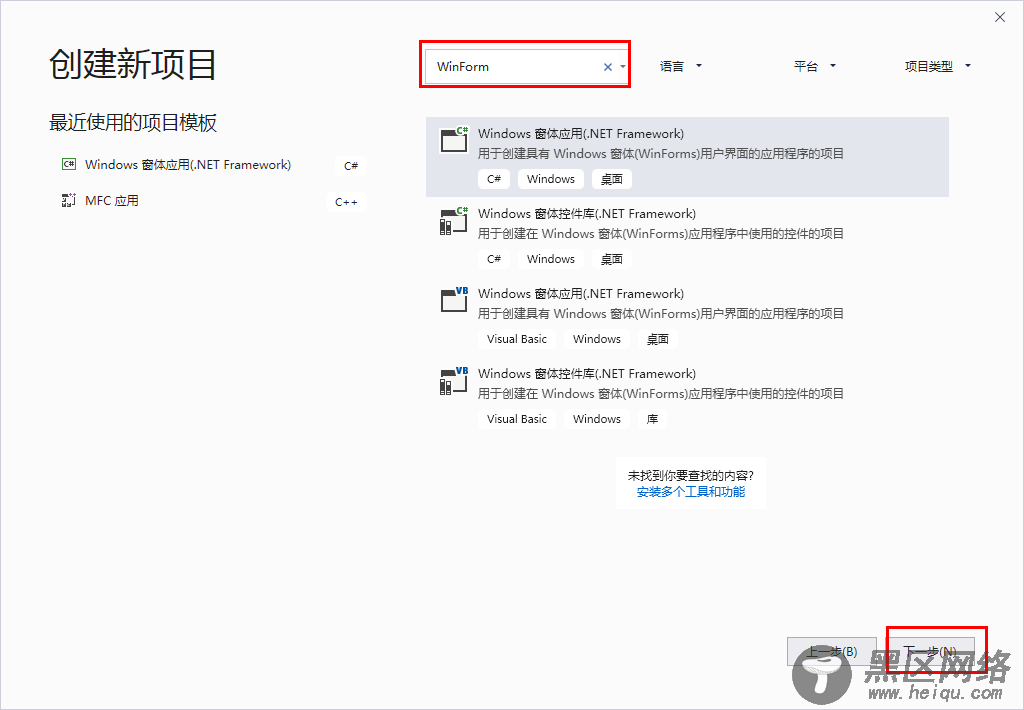Click the C# Windows Forms App template icon
The height and width of the screenshot is (710, 1024).
455,138
